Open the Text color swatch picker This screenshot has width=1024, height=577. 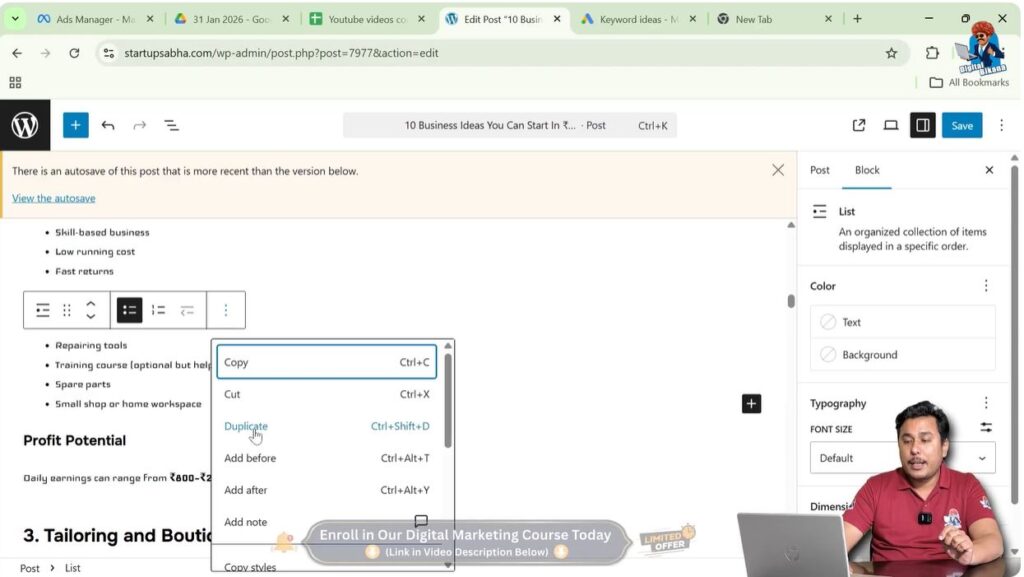click(x=903, y=322)
